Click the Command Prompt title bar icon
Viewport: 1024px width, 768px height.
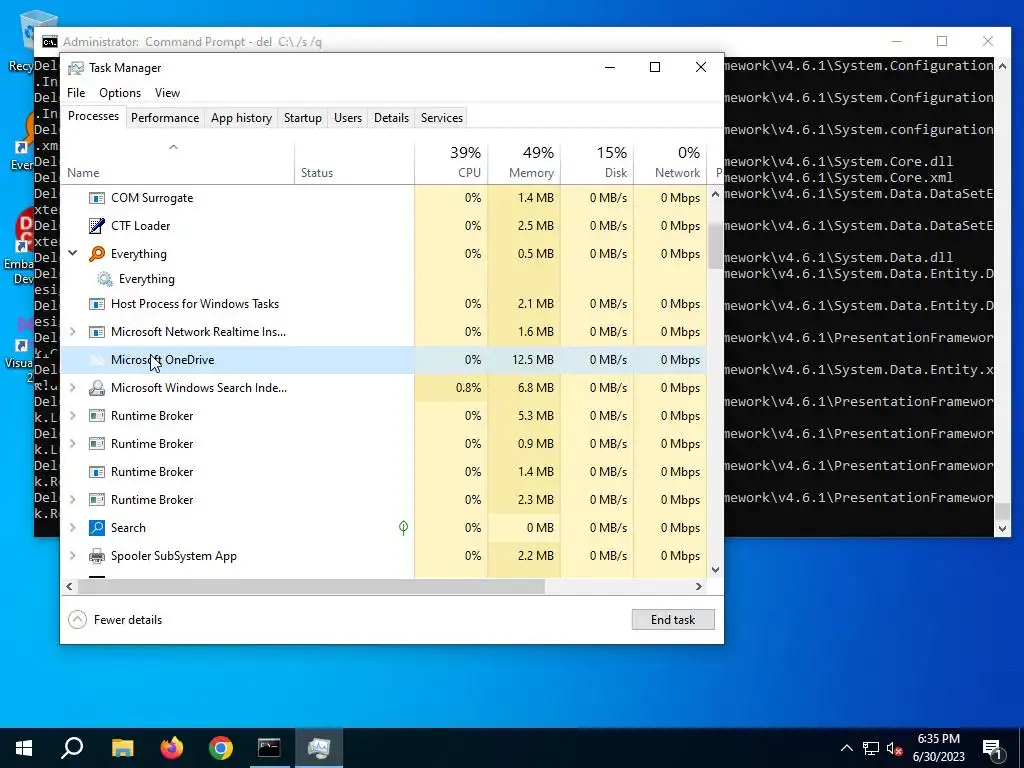coord(50,42)
